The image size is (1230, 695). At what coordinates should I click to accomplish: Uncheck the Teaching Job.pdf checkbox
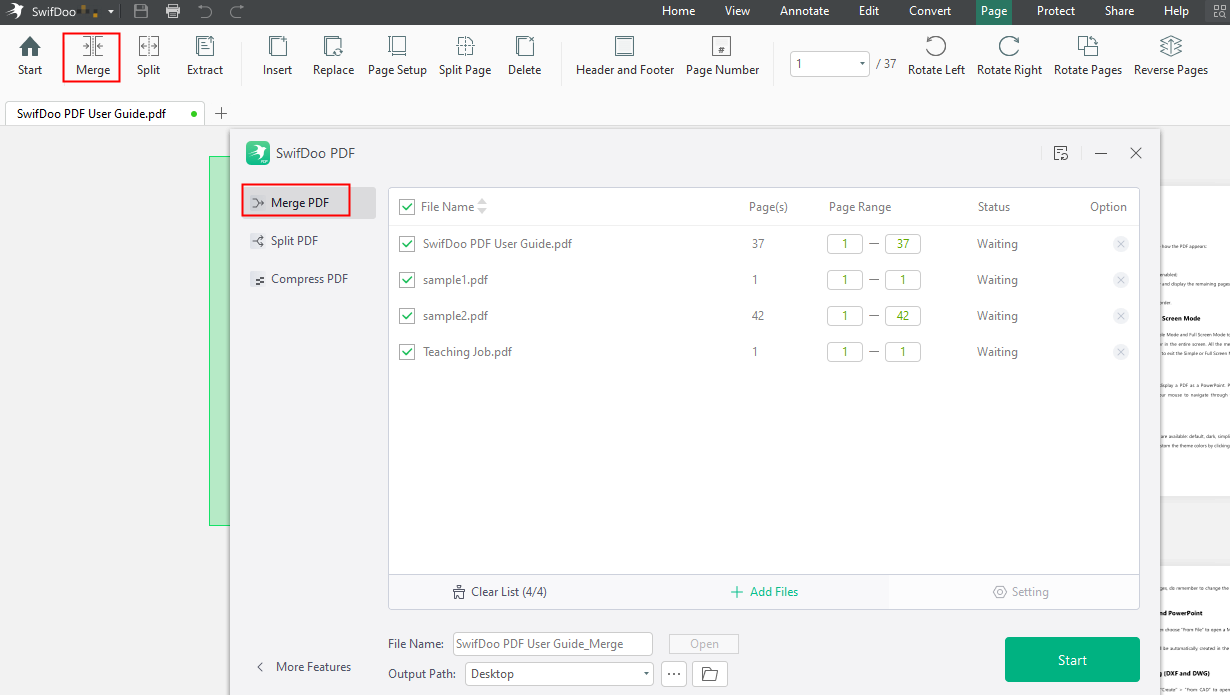[407, 352]
